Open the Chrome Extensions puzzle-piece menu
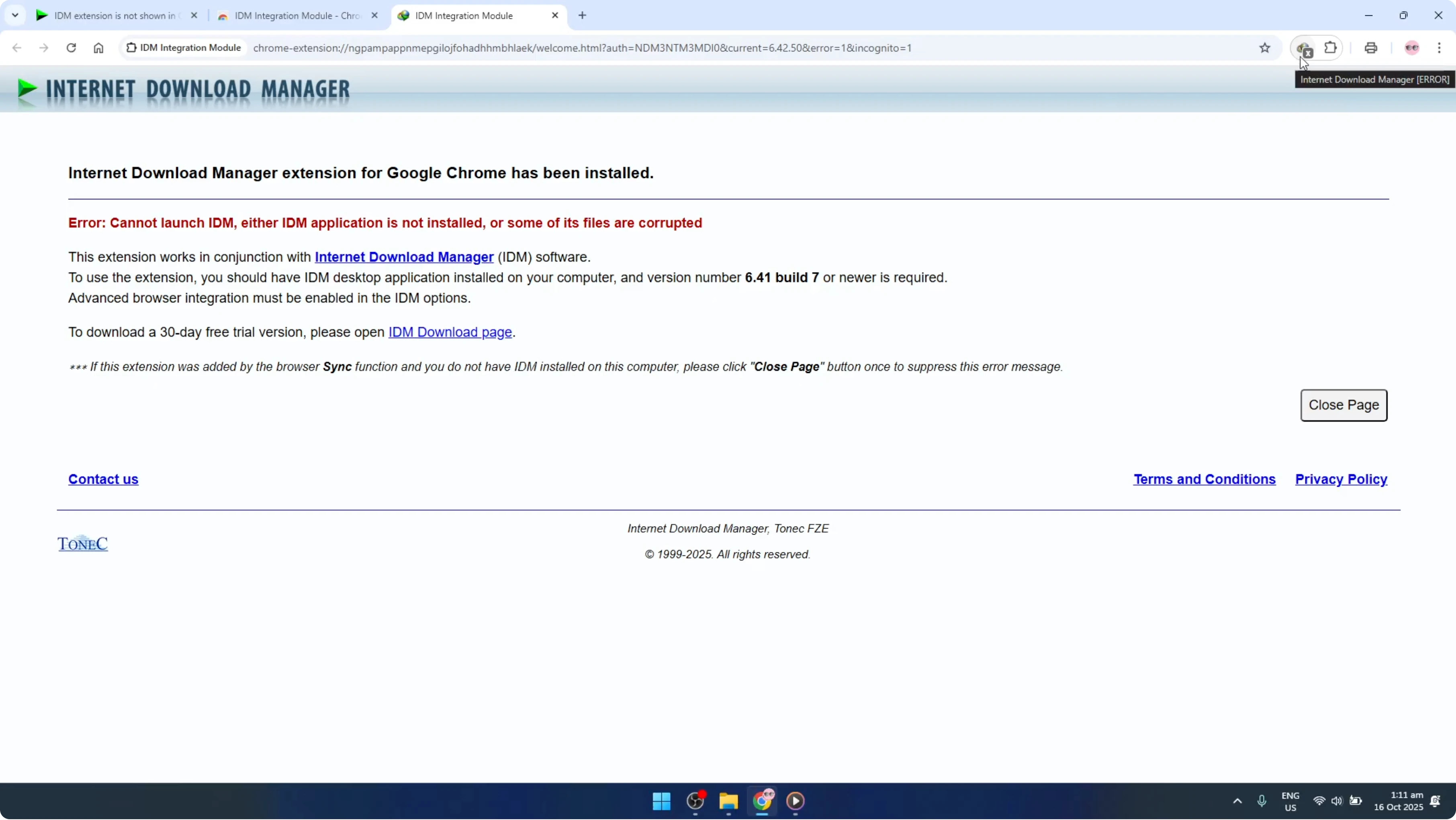 [x=1331, y=48]
